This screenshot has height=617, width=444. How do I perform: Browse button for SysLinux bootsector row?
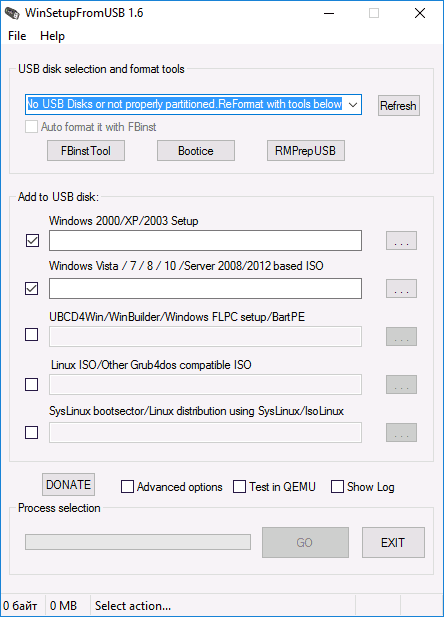[x=401, y=432]
